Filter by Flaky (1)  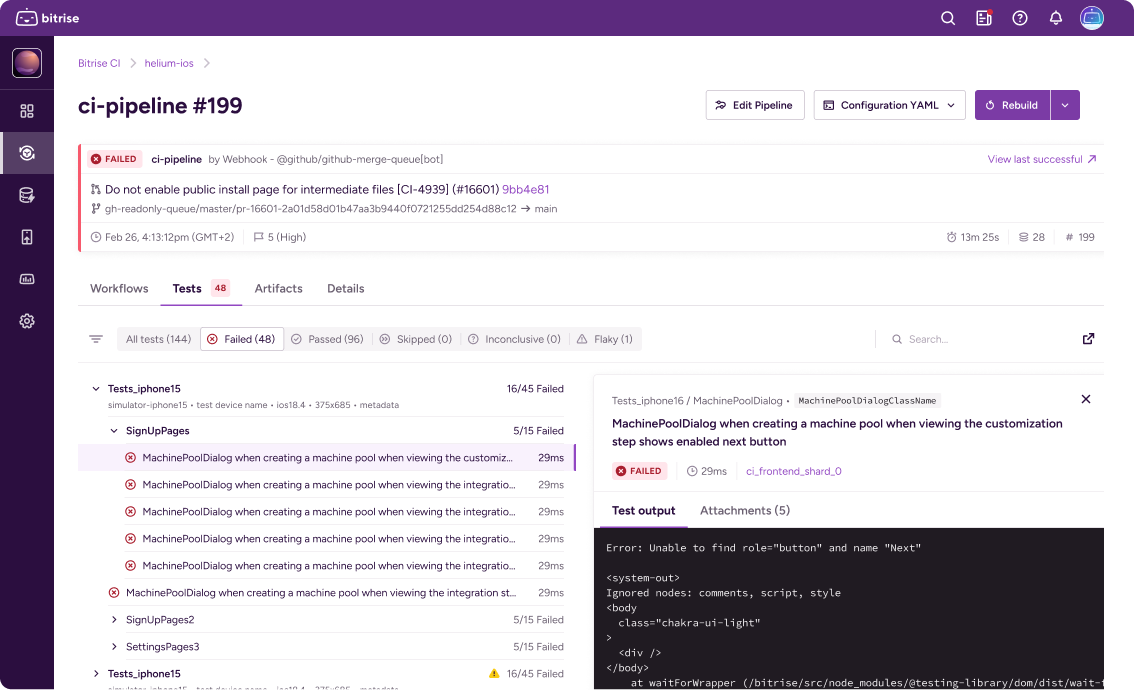(x=605, y=339)
